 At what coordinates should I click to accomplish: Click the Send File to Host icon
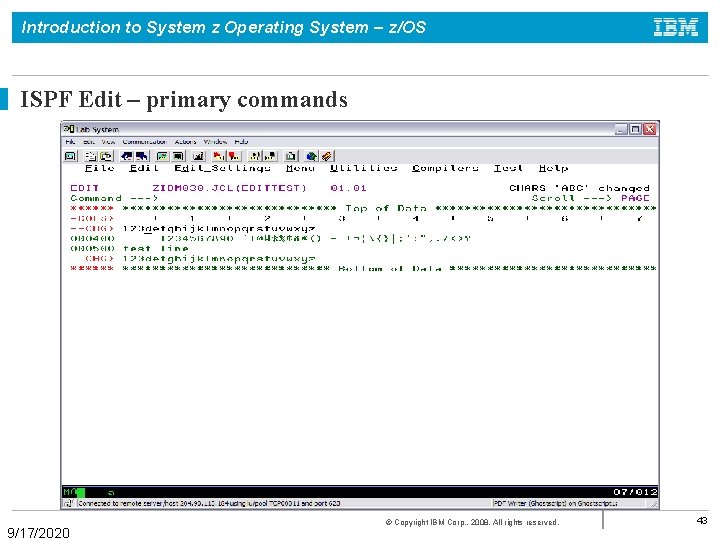(x=127, y=156)
